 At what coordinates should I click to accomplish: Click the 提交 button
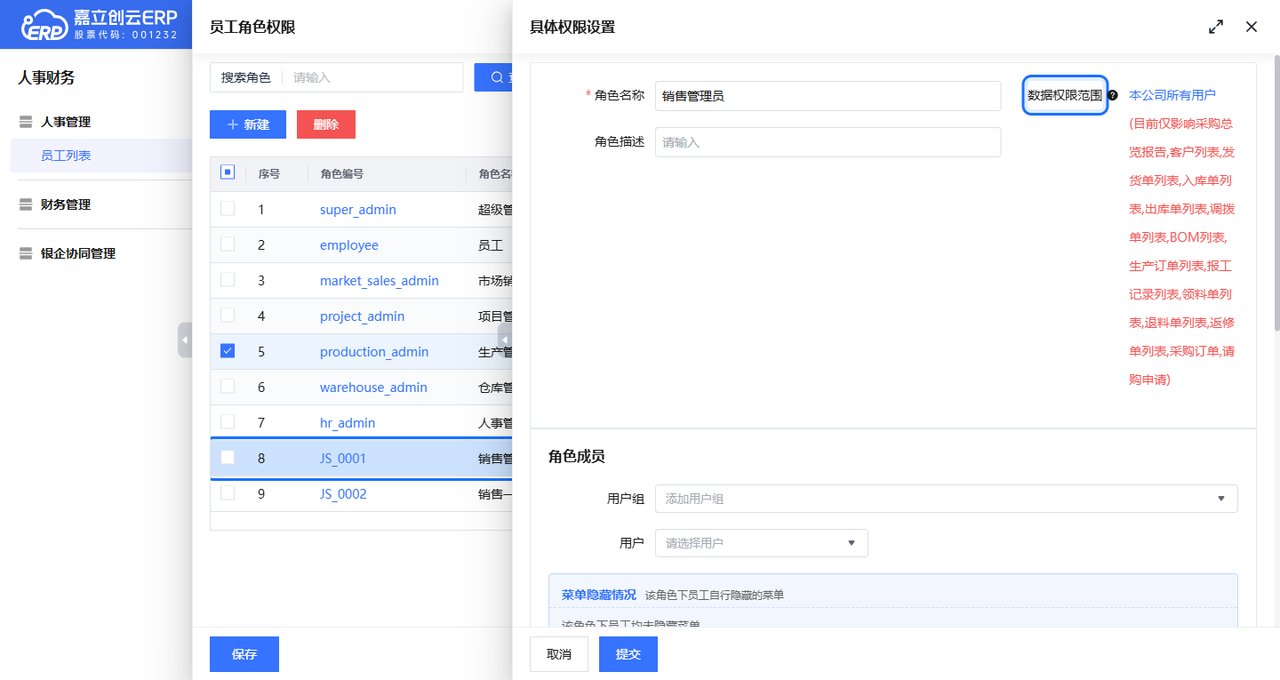(628, 654)
